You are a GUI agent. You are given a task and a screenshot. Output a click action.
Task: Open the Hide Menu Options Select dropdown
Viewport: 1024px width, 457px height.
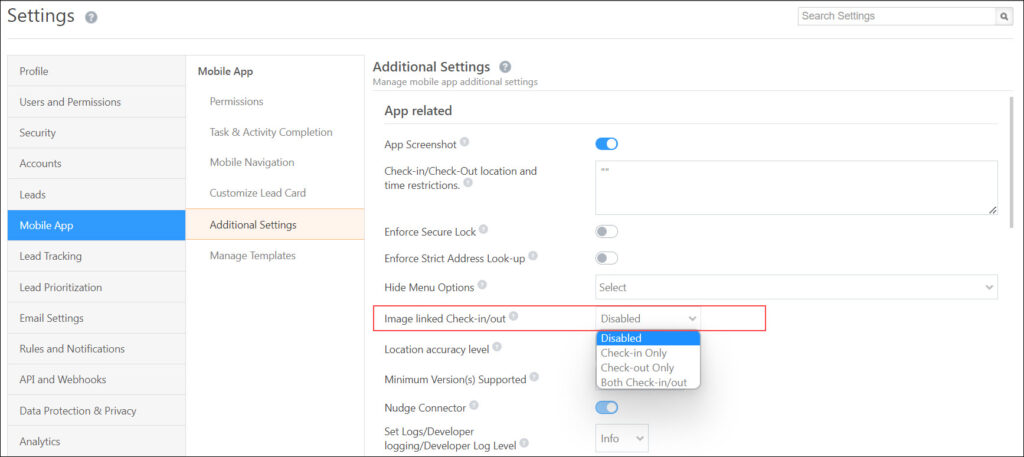796,287
